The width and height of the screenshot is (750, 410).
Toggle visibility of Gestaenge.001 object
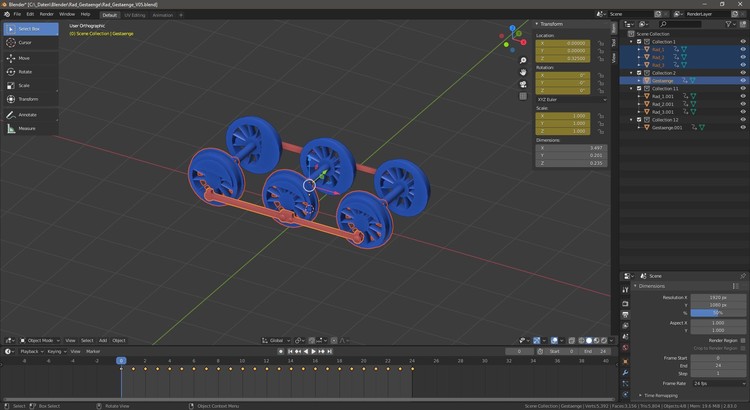(742, 127)
